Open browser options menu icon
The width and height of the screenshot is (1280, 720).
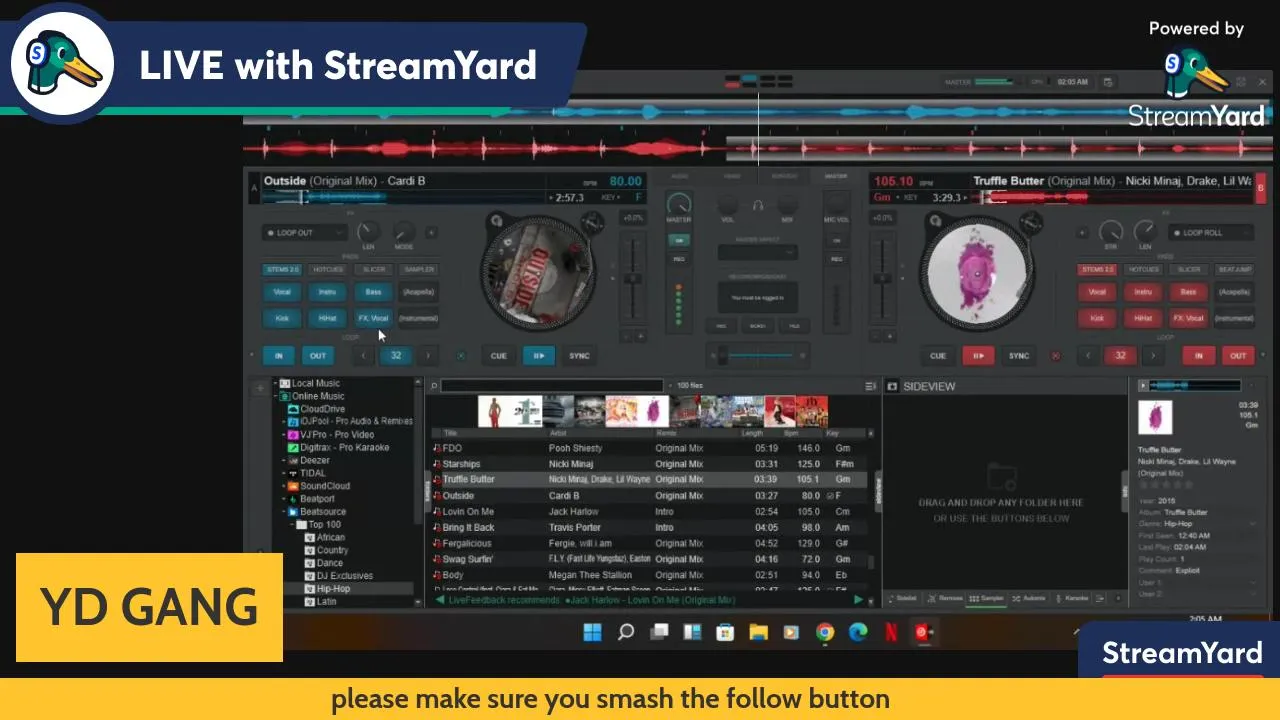pos(870,386)
